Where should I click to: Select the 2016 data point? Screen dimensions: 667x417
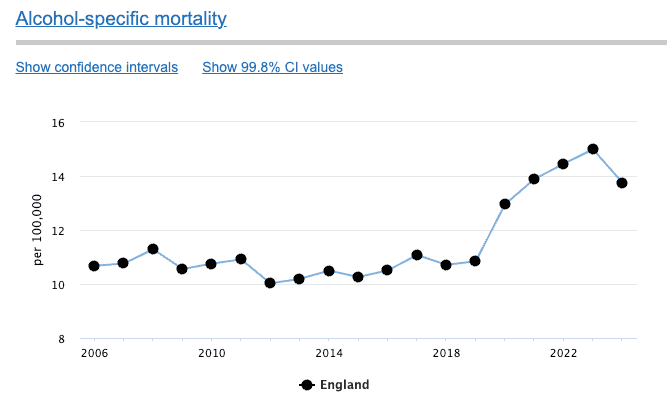point(387,270)
